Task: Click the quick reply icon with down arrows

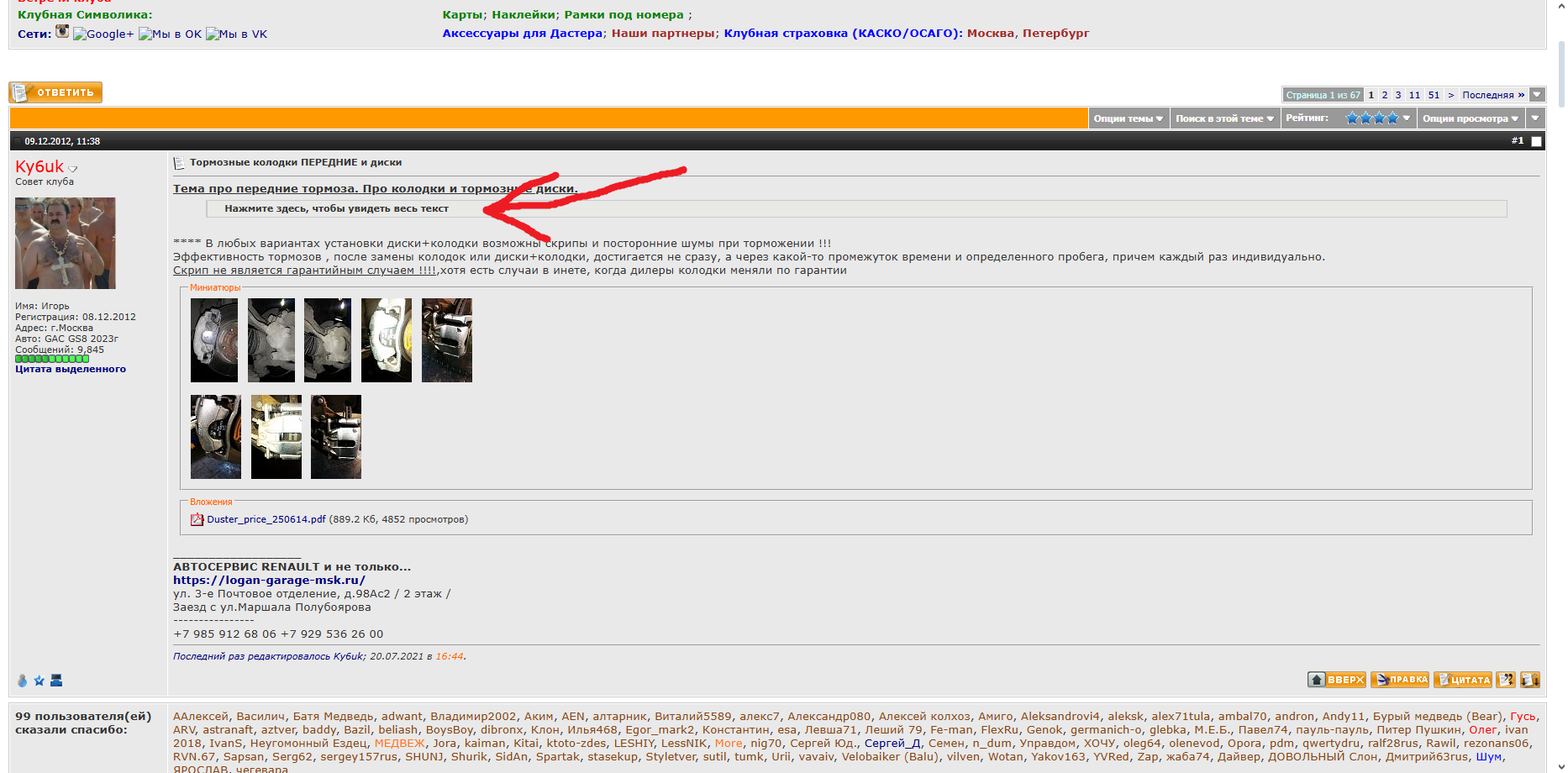Action: (x=1529, y=680)
